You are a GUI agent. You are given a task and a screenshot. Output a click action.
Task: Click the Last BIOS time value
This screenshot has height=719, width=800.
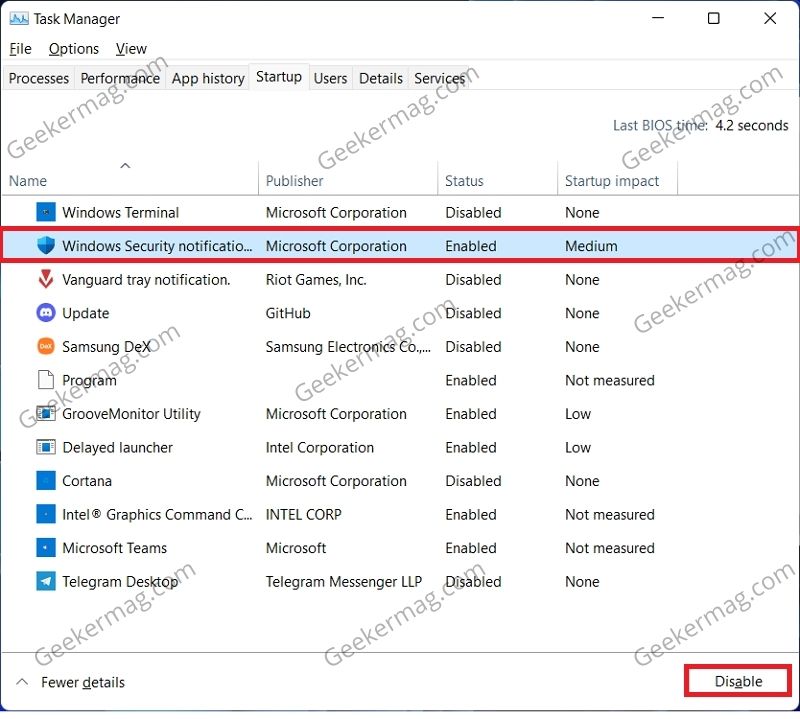tap(752, 126)
